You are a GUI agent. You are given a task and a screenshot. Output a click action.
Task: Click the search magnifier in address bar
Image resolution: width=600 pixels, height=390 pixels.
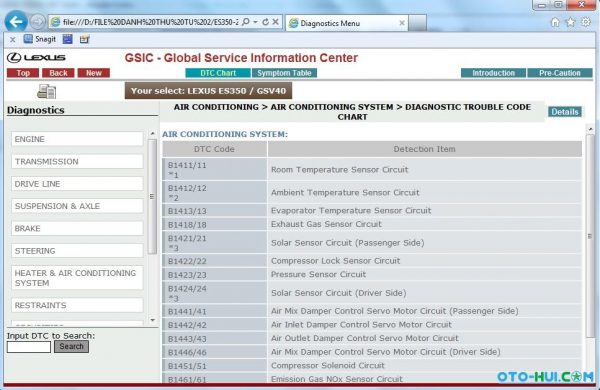(x=246, y=22)
